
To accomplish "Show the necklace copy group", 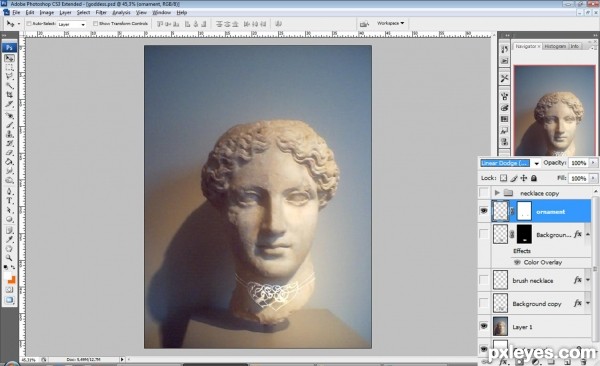I will 484,192.
